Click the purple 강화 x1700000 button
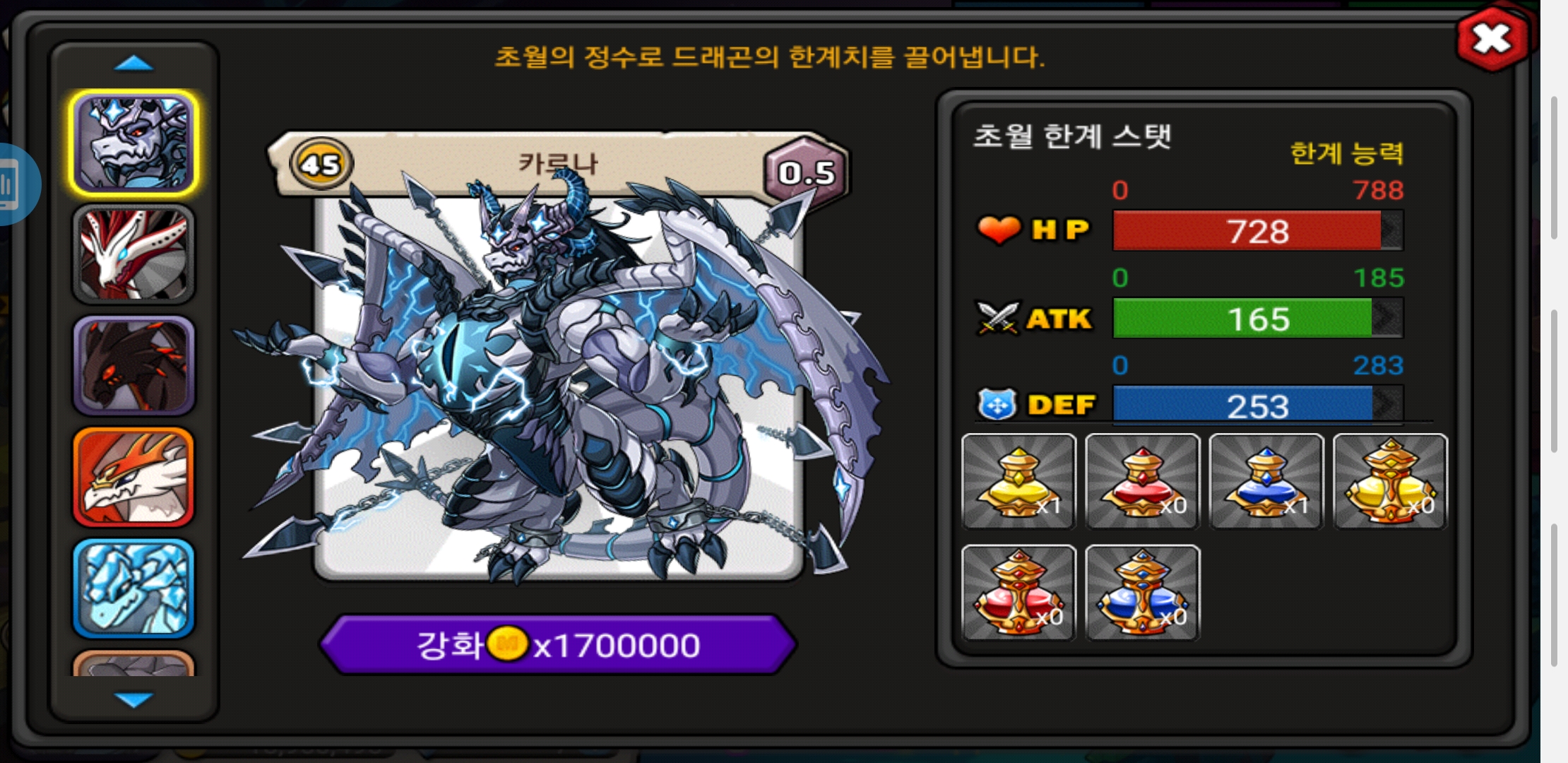 tap(558, 644)
